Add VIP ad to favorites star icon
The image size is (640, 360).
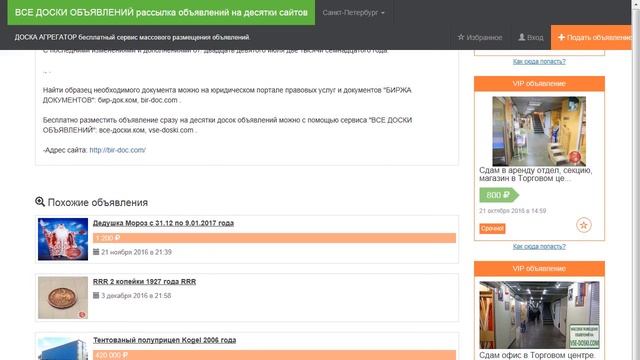click(x=584, y=225)
